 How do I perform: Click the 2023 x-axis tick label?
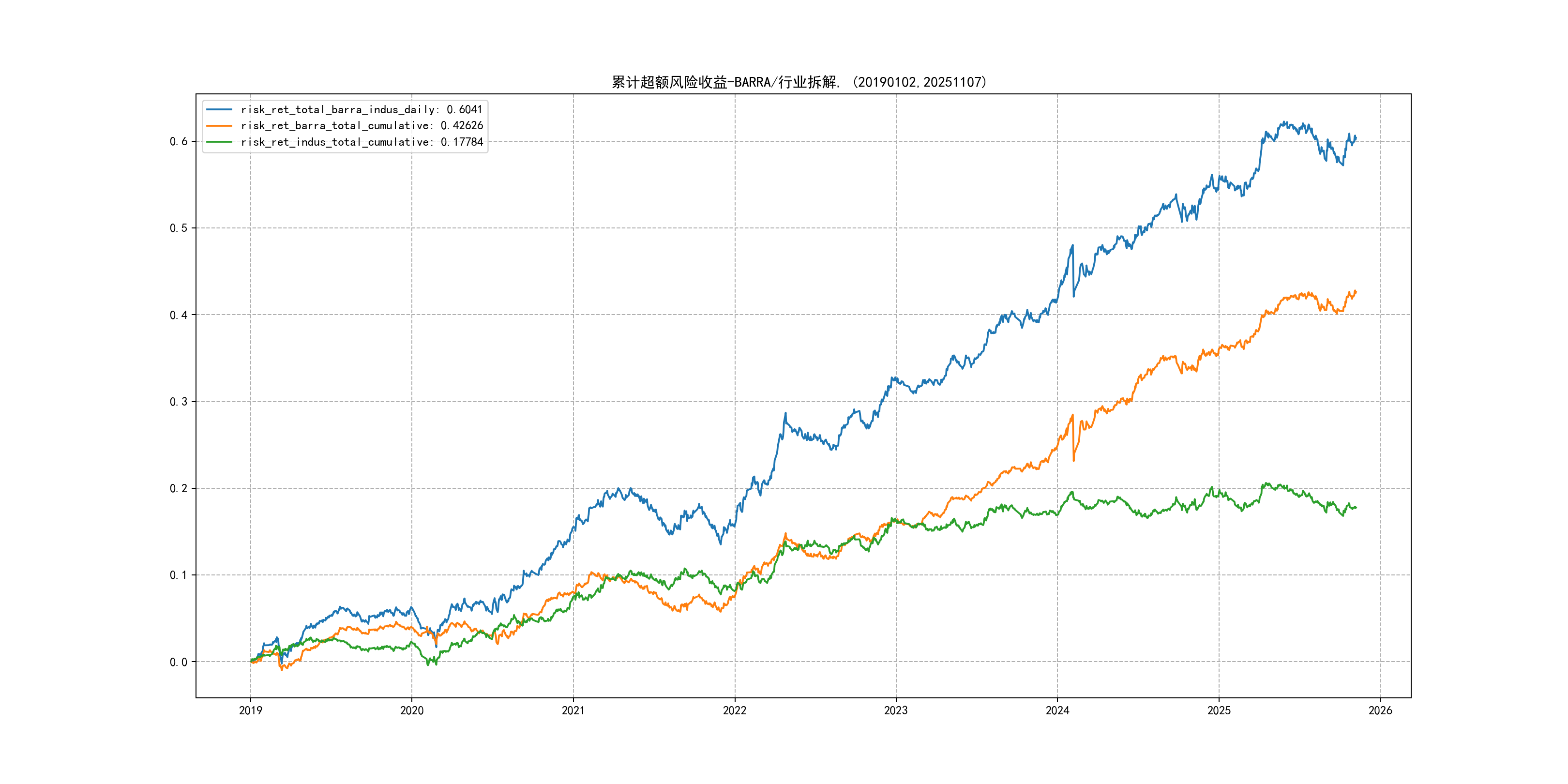895,710
